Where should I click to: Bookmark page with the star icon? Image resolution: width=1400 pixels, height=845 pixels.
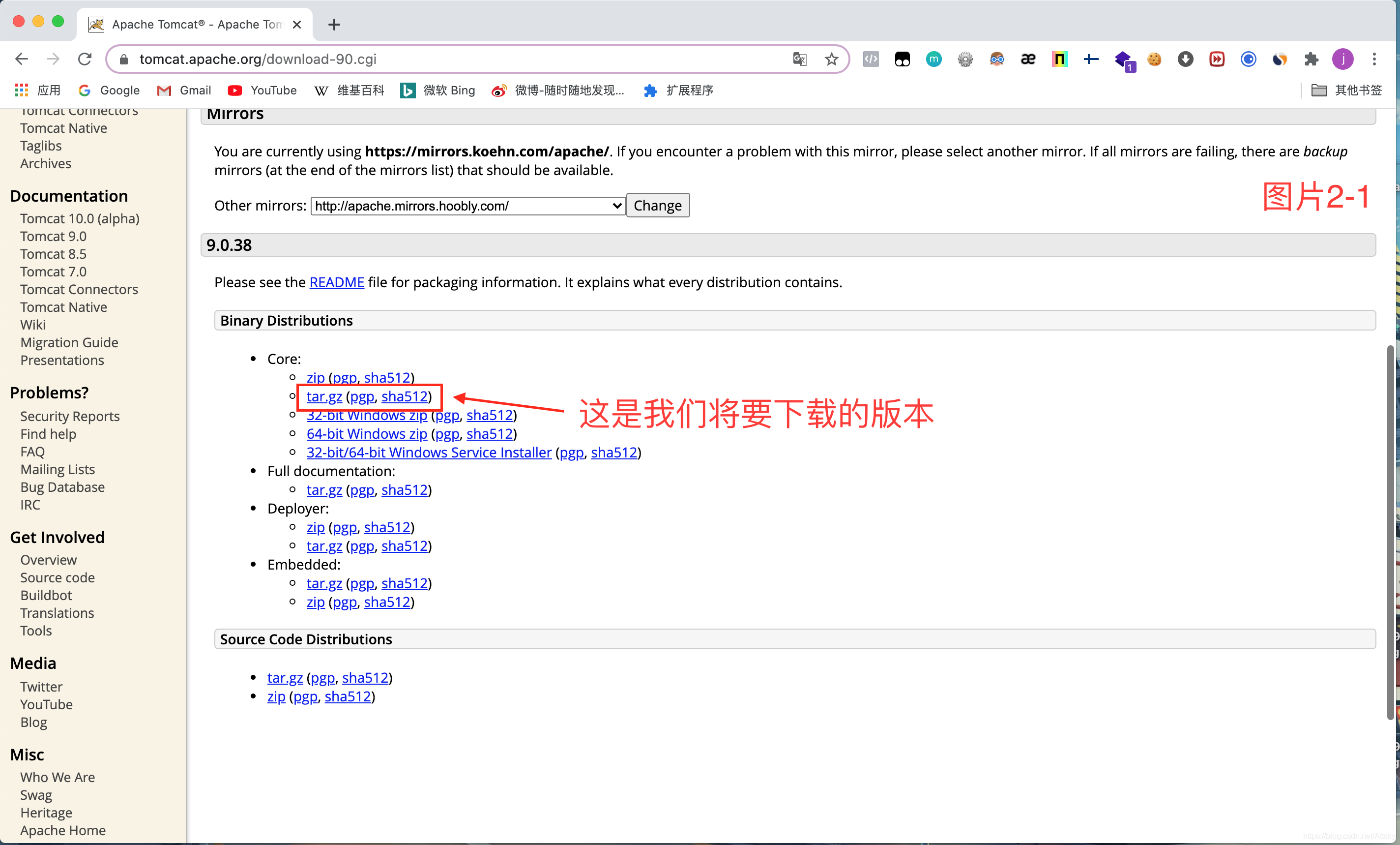click(x=831, y=59)
